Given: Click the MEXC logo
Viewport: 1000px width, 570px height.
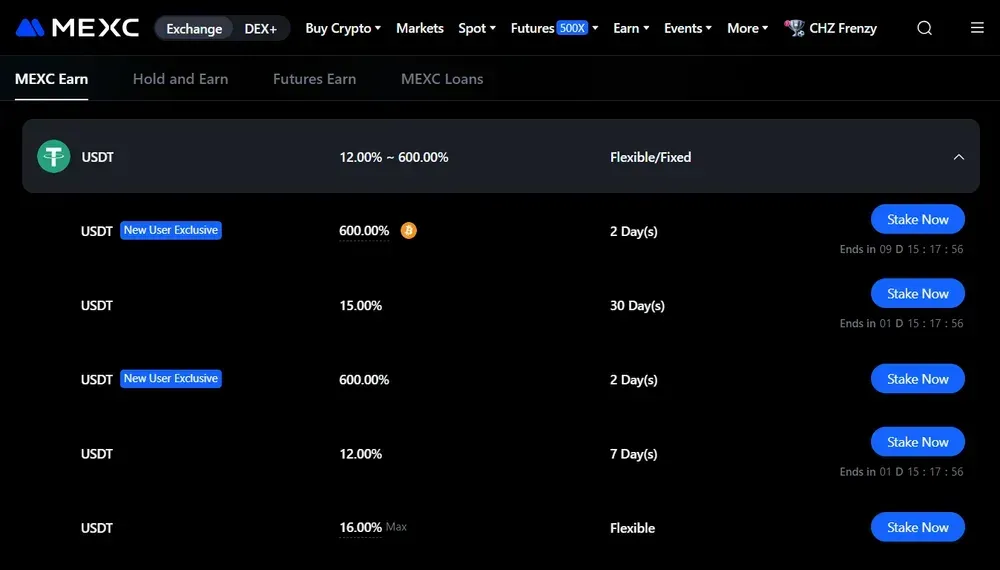Looking at the screenshot, I should [77, 28].
